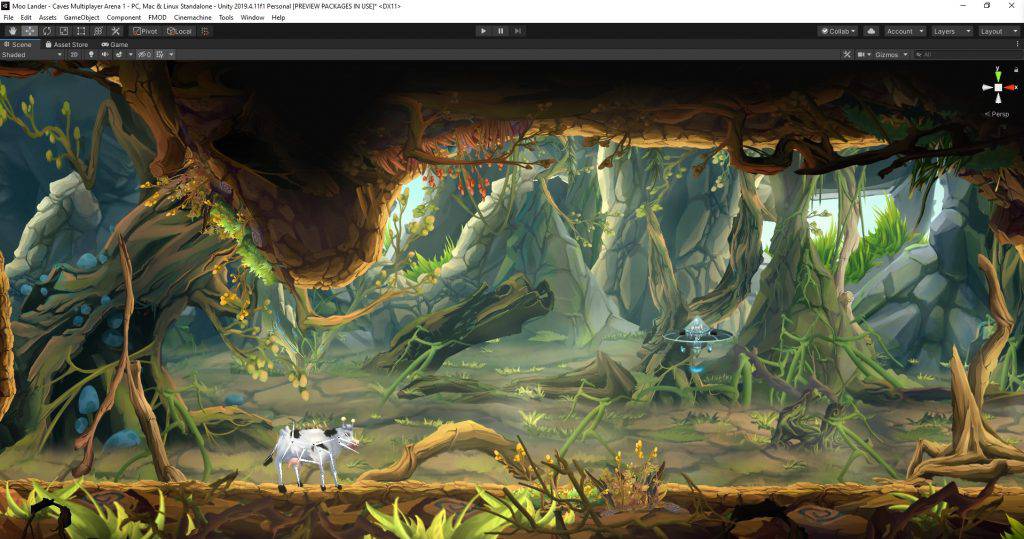
Task: Open the Window menu
Action: pos(252,18)
